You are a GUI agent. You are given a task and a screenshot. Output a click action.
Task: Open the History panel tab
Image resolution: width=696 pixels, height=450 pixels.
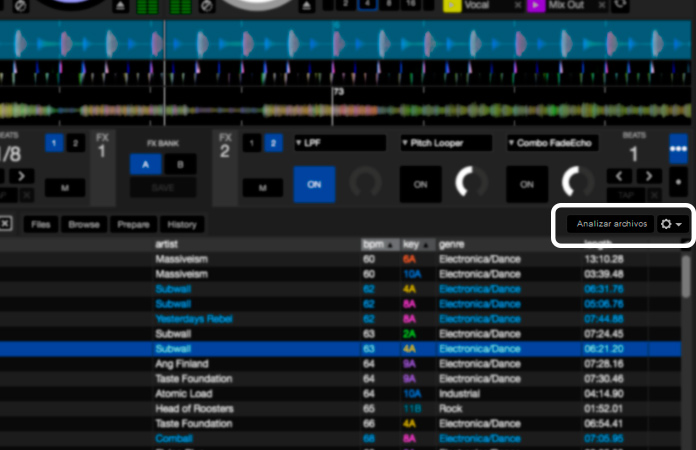182,225
